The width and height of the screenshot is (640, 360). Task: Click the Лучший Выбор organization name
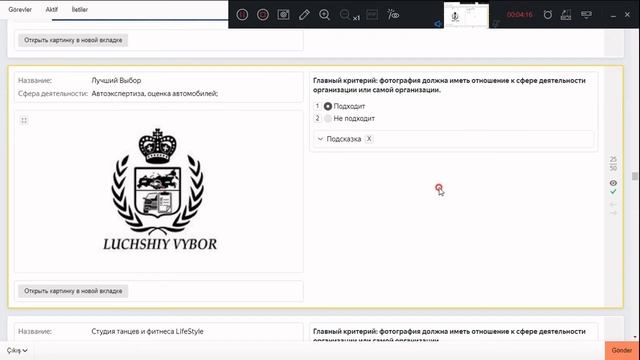pyautogui.click(x=116, y=80)
